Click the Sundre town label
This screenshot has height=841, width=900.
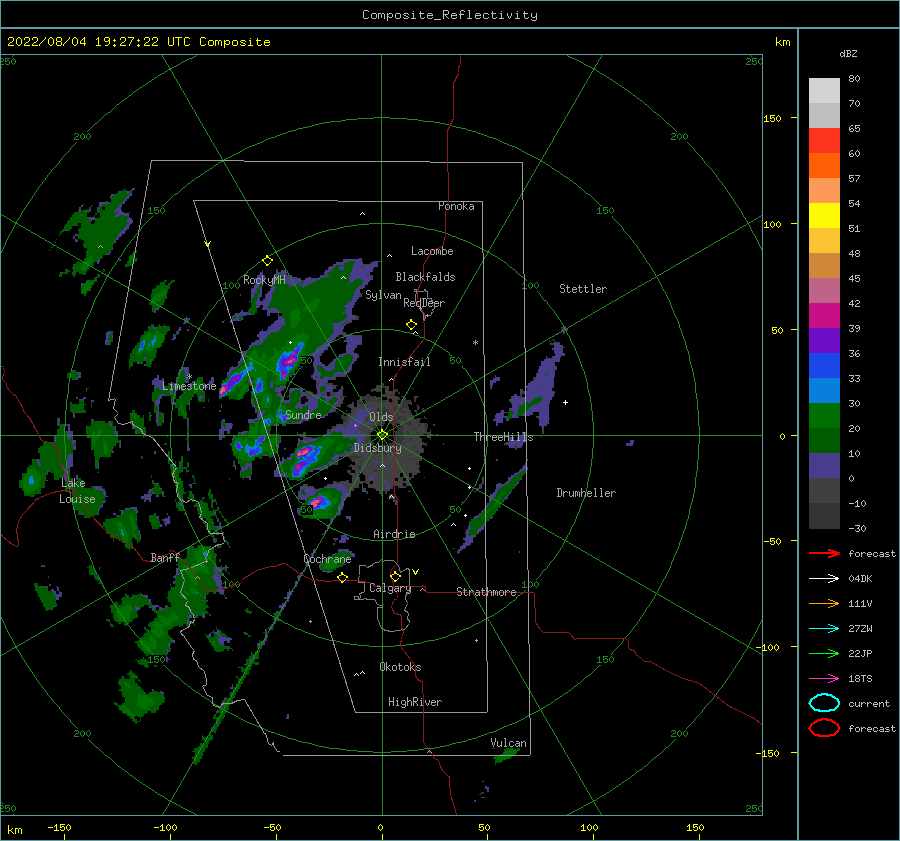pos(303,415)
